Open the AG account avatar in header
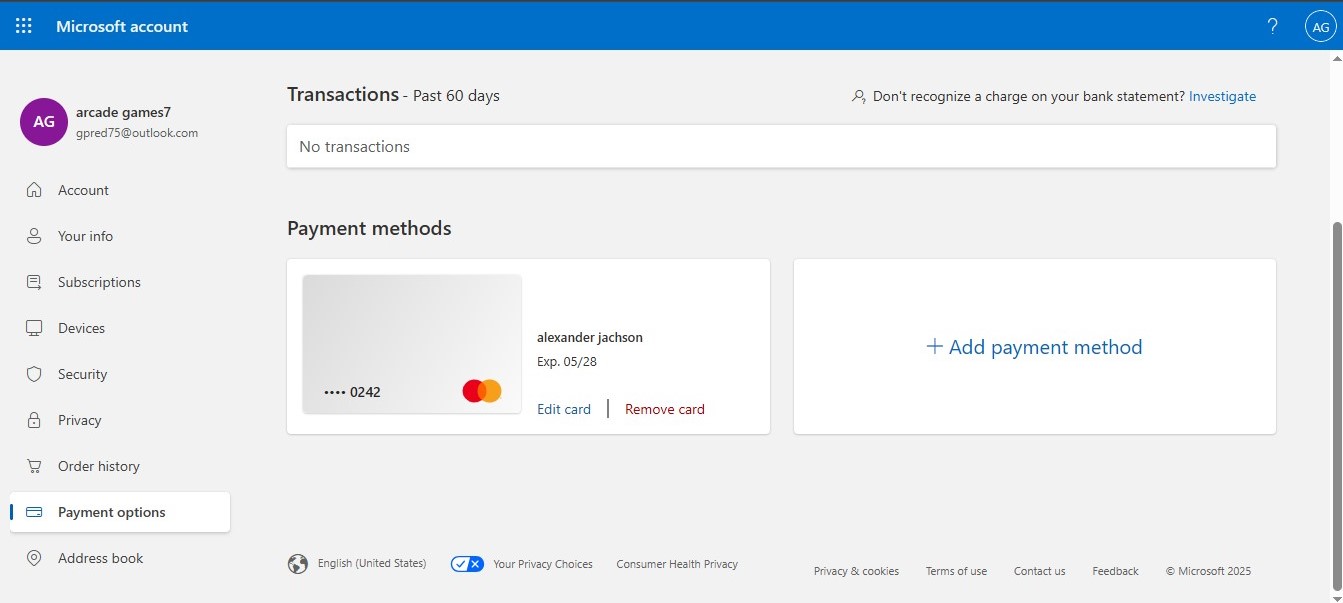Image resolution: width=1343 pixels, height=603 pixels. [x=1320, y=27]
